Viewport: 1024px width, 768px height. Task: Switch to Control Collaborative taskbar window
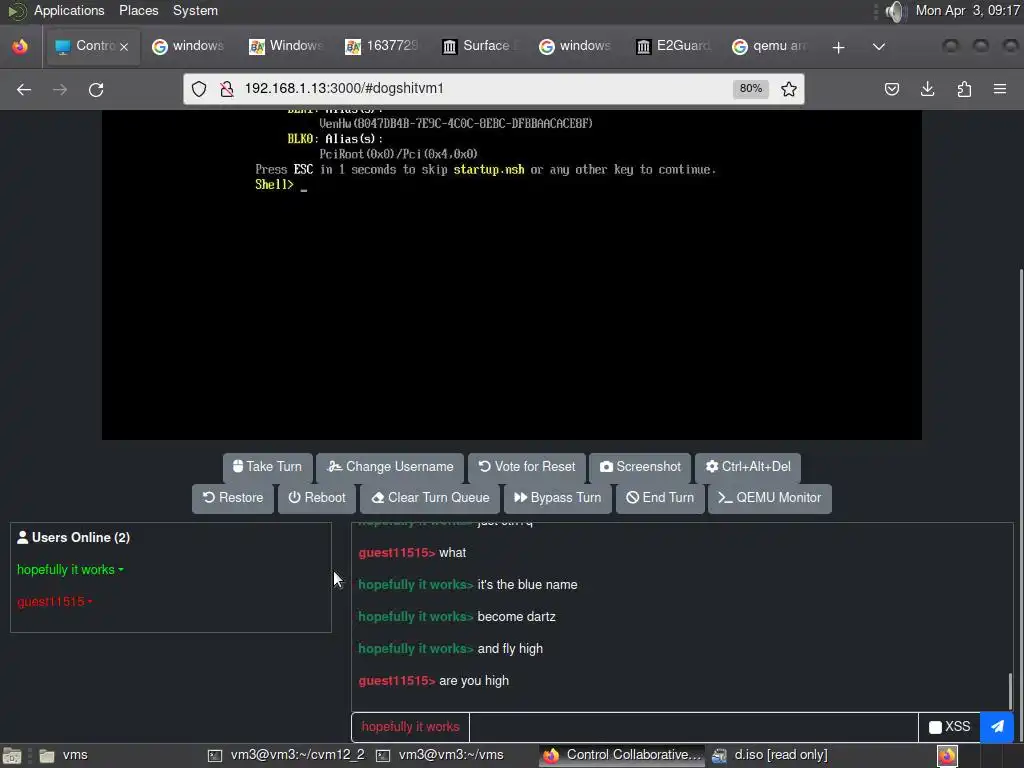(622, 756)
